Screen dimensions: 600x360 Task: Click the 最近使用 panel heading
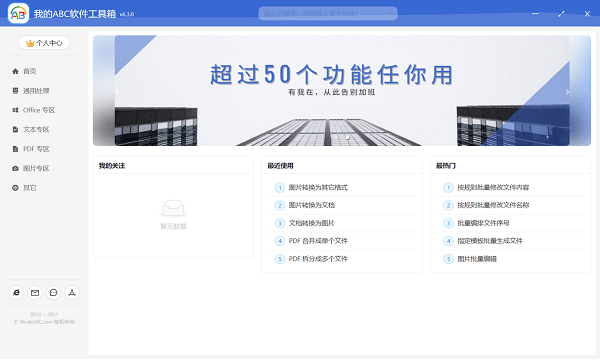pos(280,166)
